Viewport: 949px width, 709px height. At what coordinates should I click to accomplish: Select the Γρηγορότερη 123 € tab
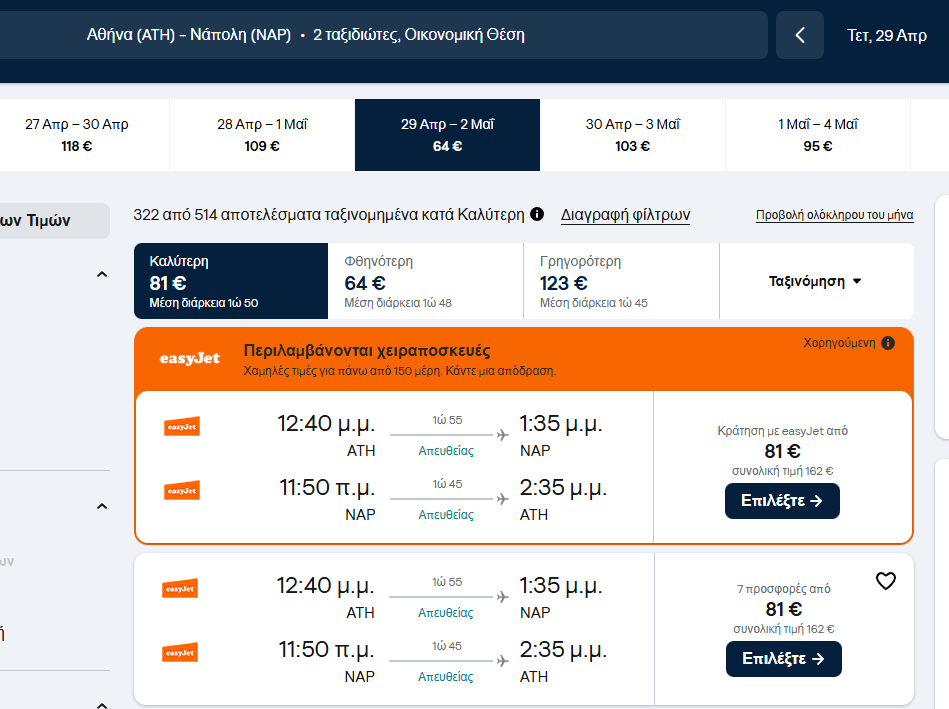coord(620,281)
